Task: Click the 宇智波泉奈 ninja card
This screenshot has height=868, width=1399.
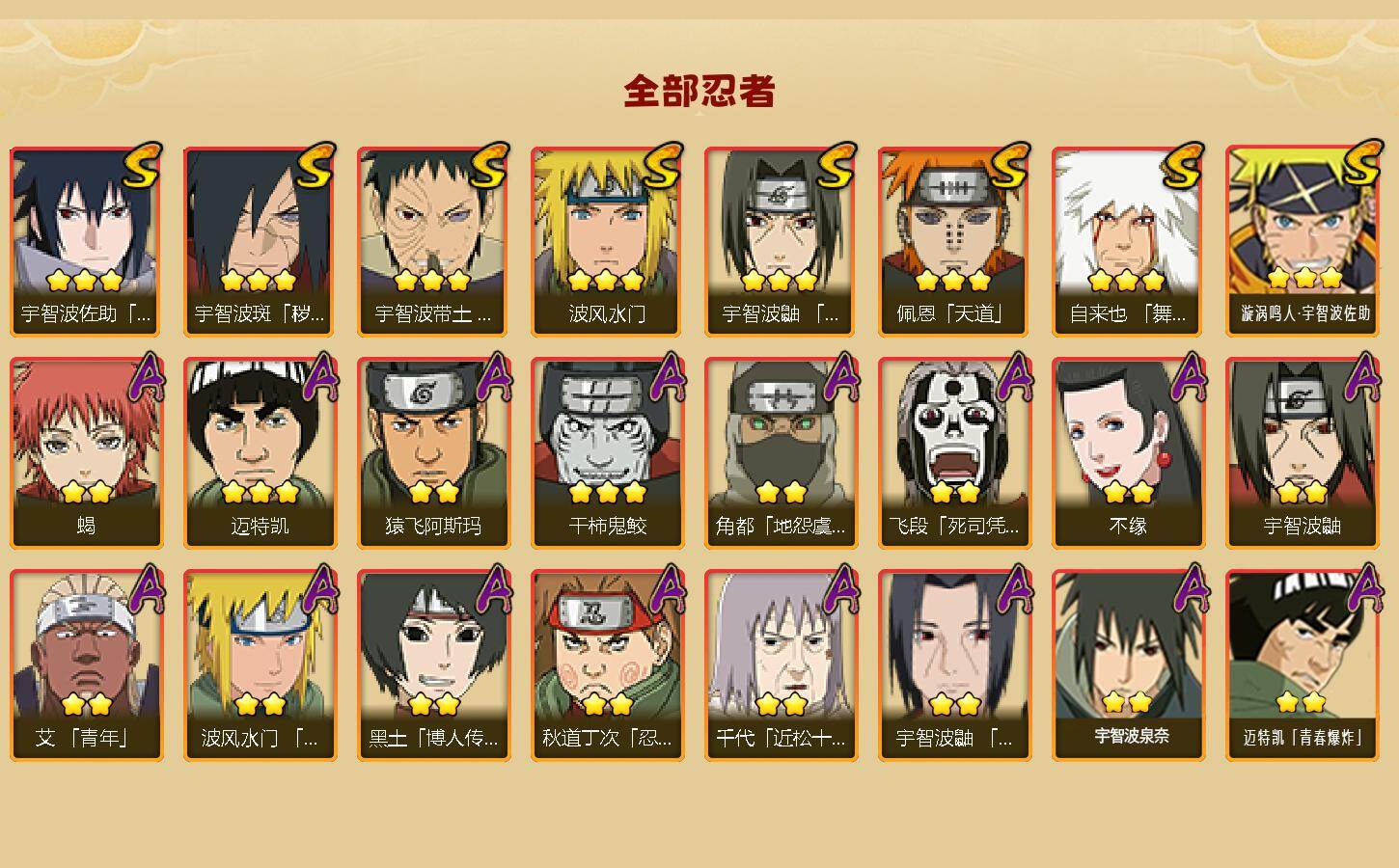Action: (1128, 665)
